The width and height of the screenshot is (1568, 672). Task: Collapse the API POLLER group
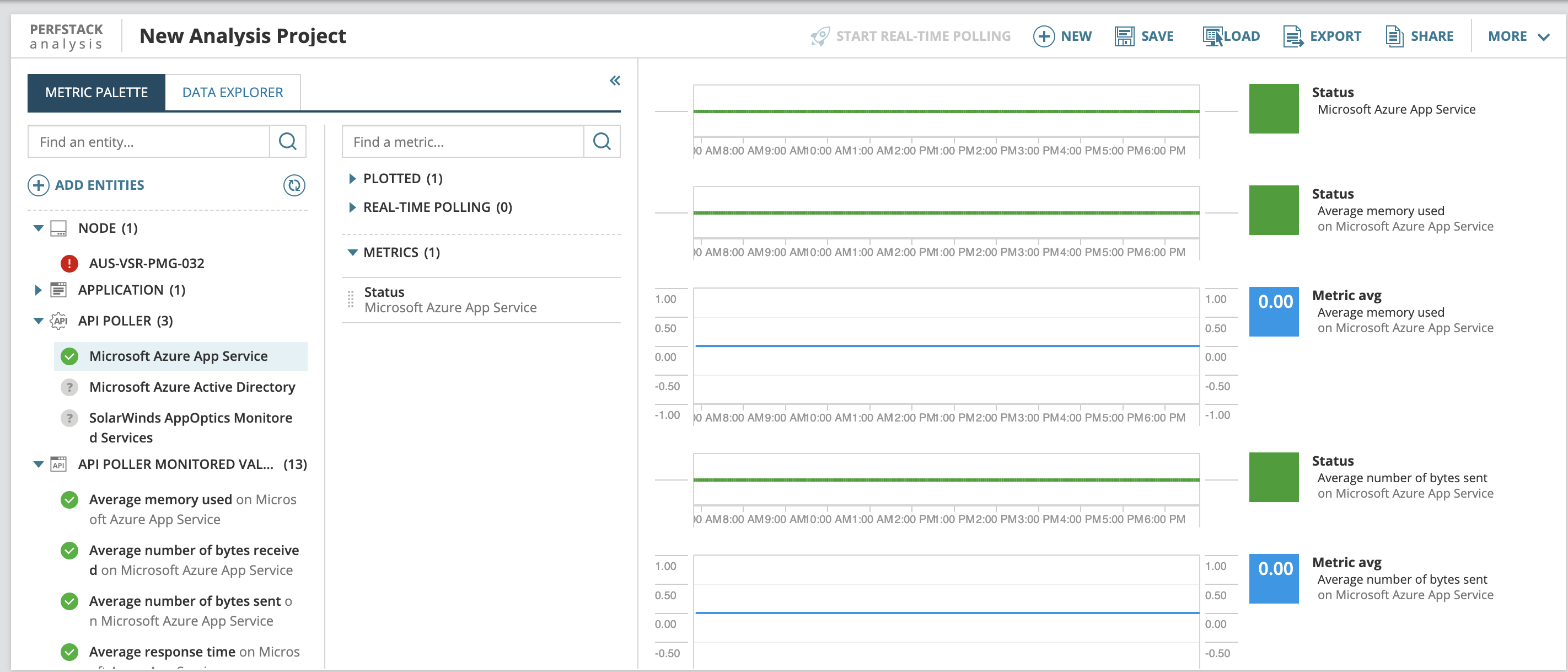click(39, 321)
